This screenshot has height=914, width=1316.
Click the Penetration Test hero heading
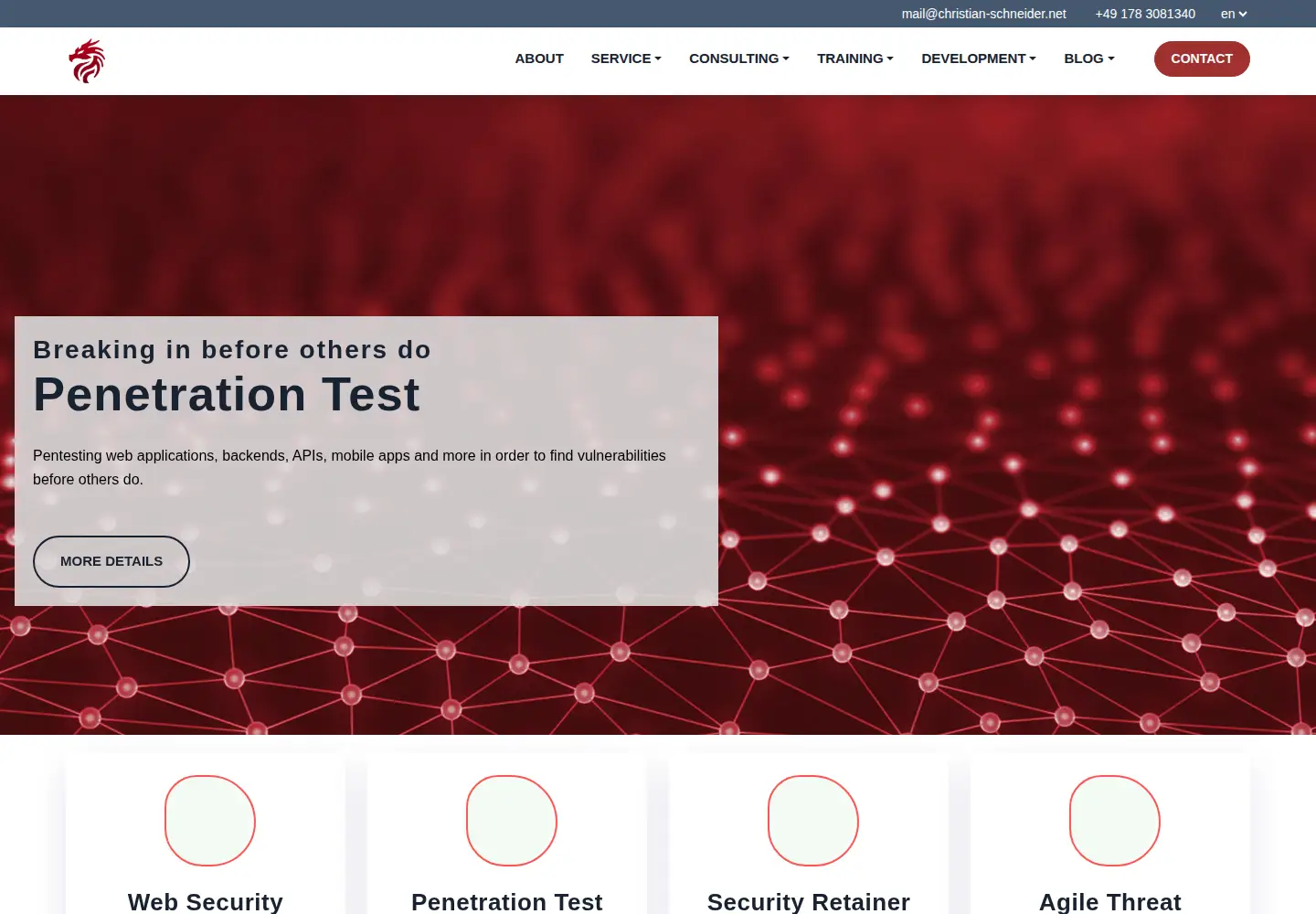pyautogui.click(x=227, y=395)
